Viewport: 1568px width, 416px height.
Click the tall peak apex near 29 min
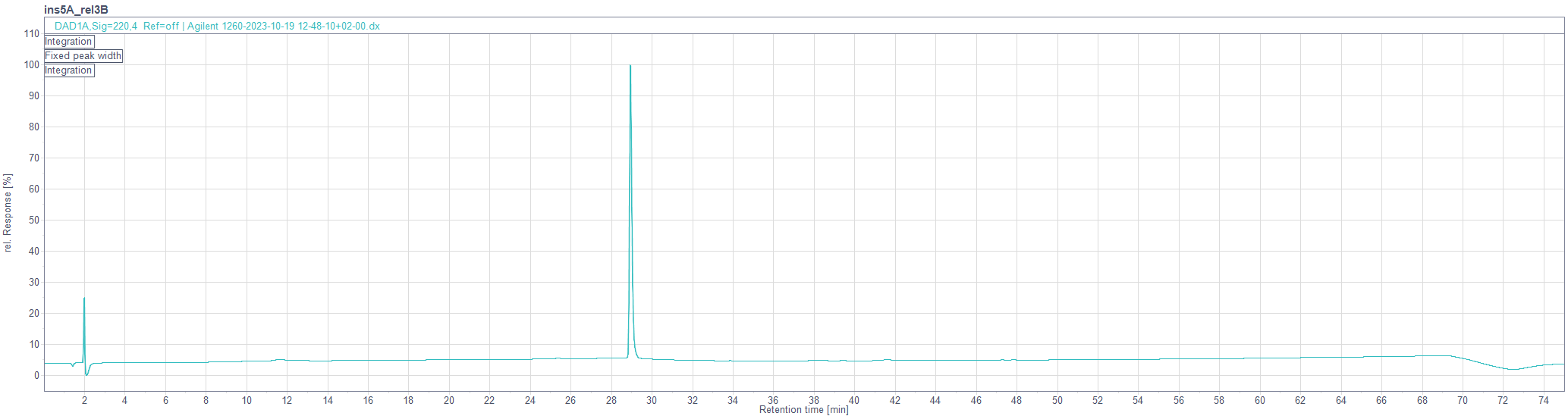[x=630, y=66]
